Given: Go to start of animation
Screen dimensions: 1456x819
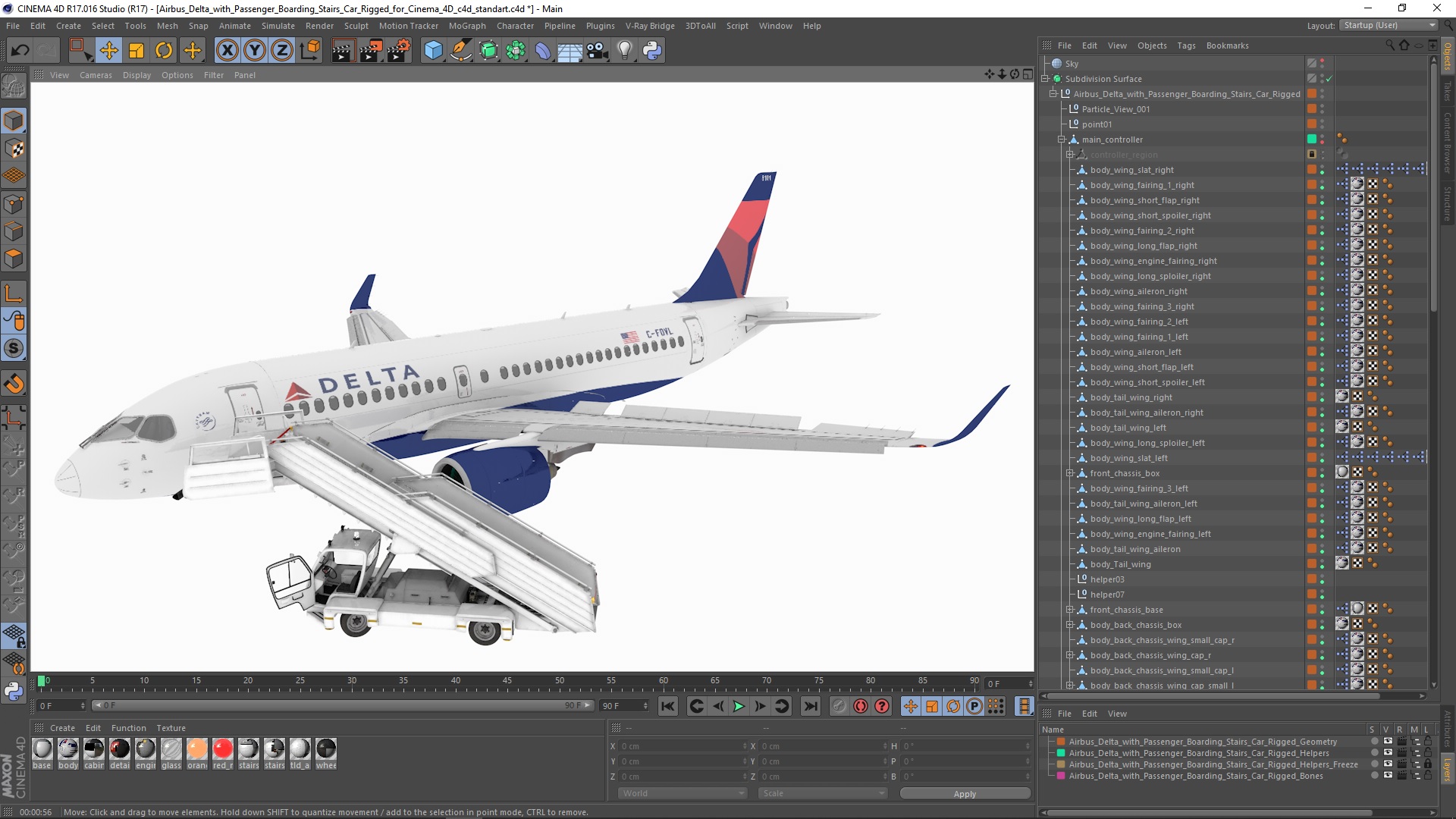Looking at the screenshot, I should pos(667,706).
